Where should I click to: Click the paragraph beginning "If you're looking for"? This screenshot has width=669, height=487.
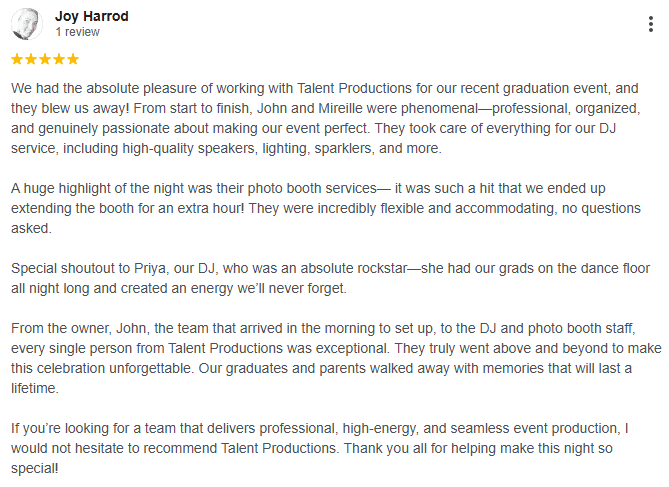tap(330, 448)
